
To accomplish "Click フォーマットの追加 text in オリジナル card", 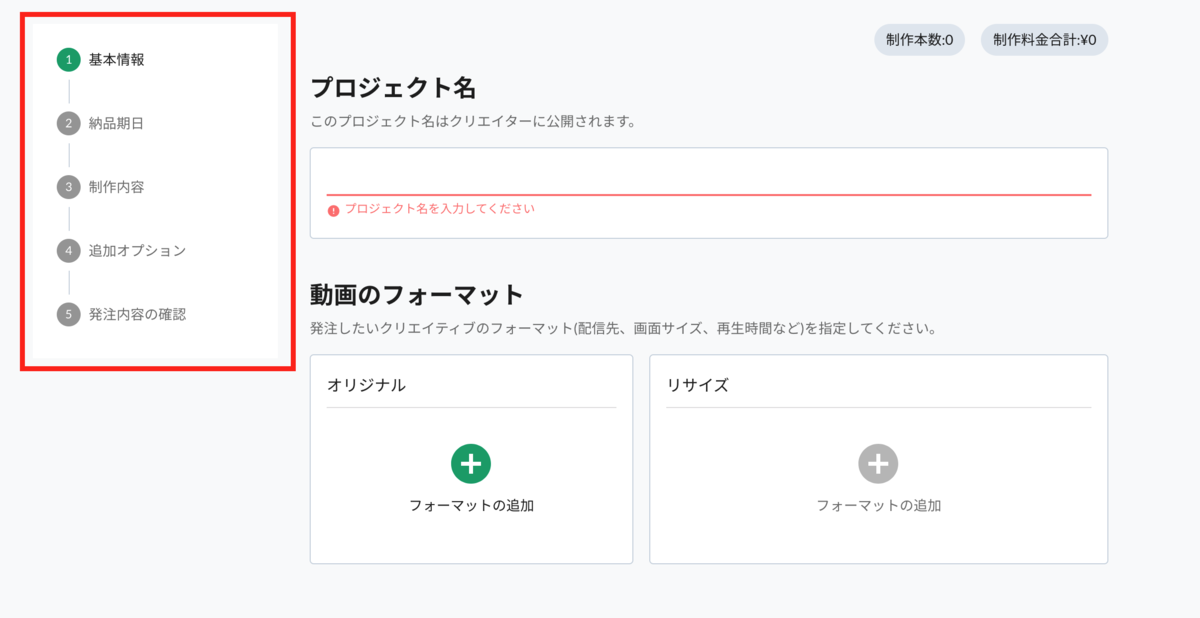I will click(x=471, y=506).
